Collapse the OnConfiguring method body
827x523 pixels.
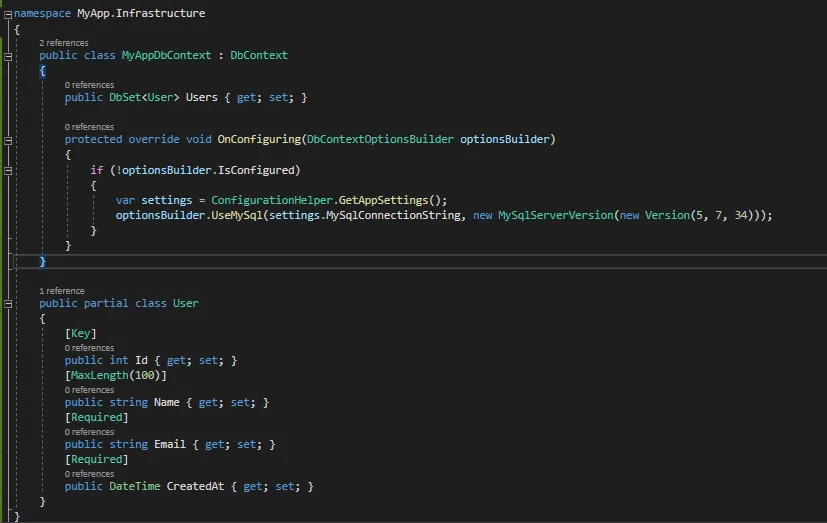coord(8,141)
